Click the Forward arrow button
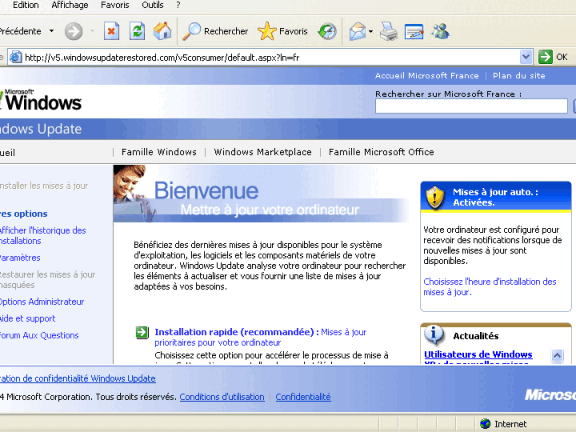 click(x=73, y=31)
